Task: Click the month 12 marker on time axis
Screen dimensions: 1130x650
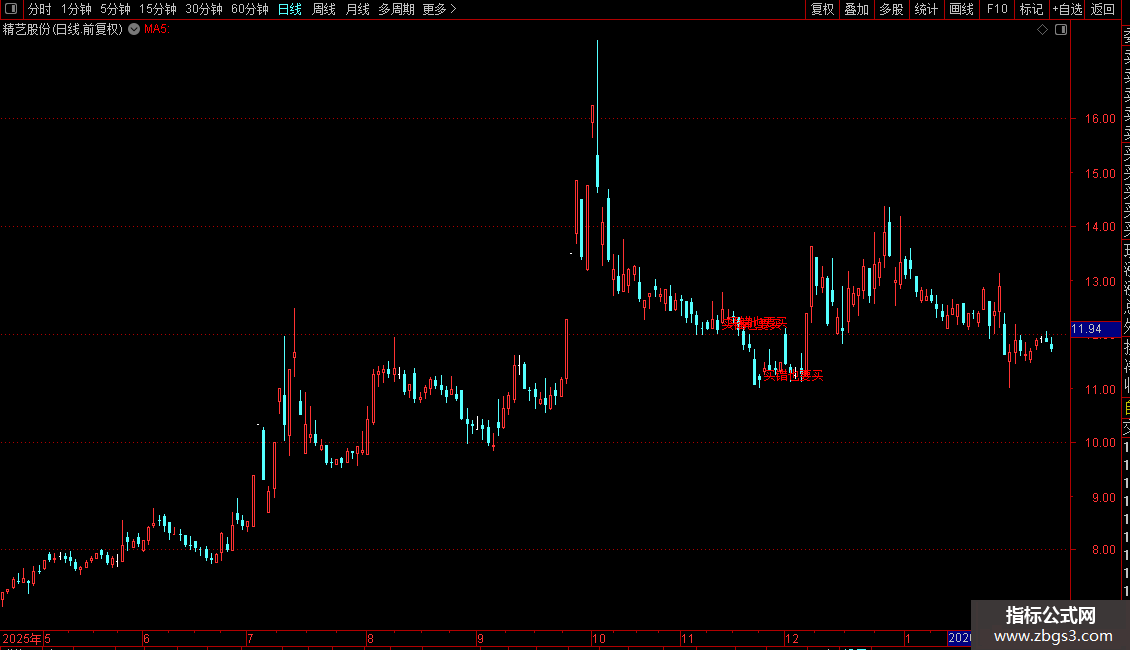Action: coord(792,638)
